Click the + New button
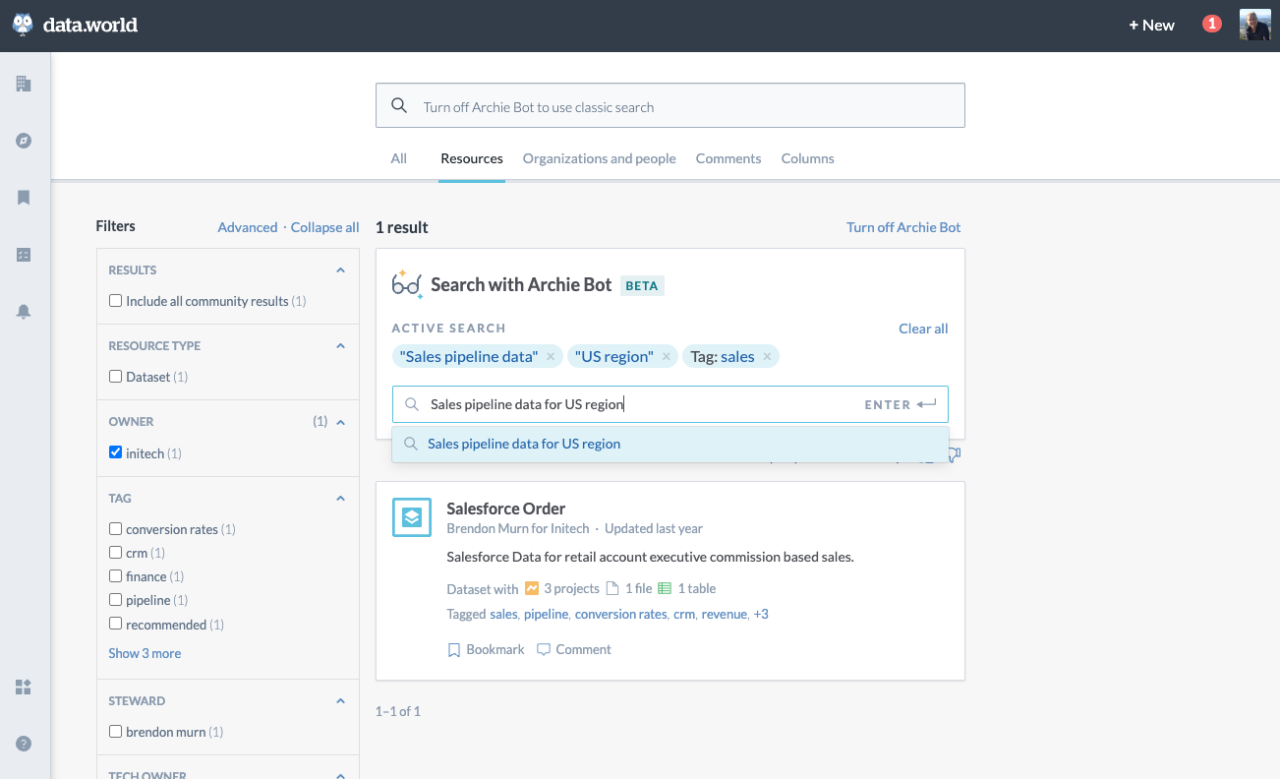Screen dimensions: 1280x779 (1152, 25)
